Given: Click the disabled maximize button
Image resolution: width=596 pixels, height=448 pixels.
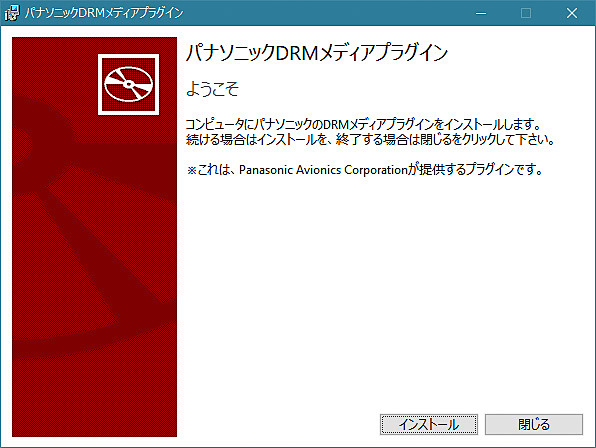Looking at the screenshot, I should 526,13.
